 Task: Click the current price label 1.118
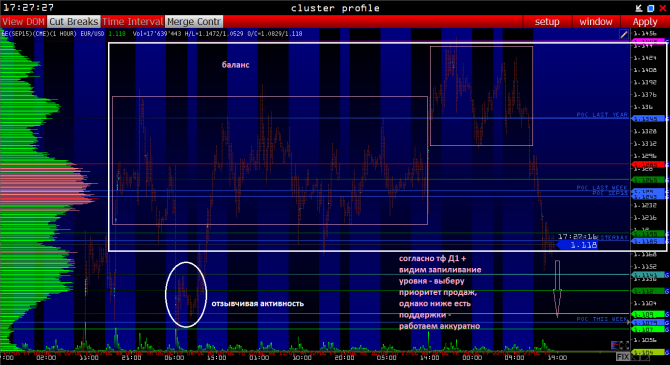click(x=579, y=245)
